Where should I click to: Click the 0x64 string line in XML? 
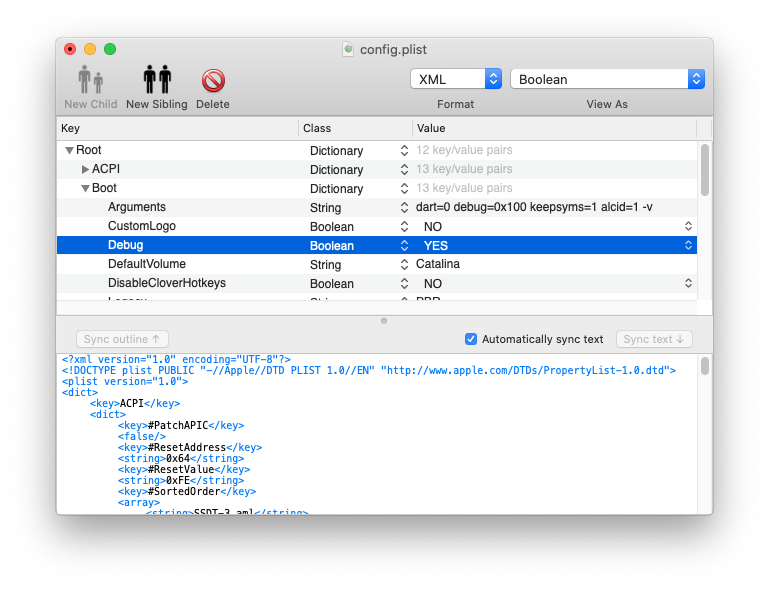pyautogui.click(x=181, y=459)
